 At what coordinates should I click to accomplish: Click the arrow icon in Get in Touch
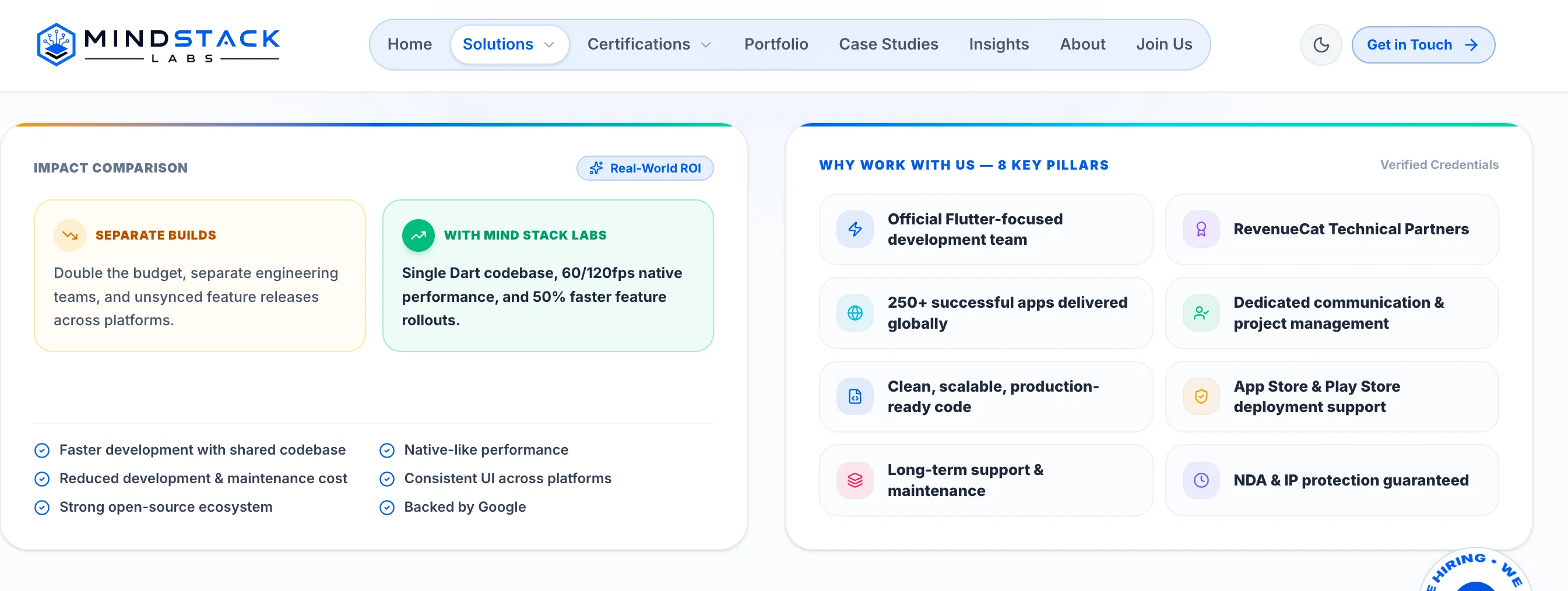pos(1471,44)
